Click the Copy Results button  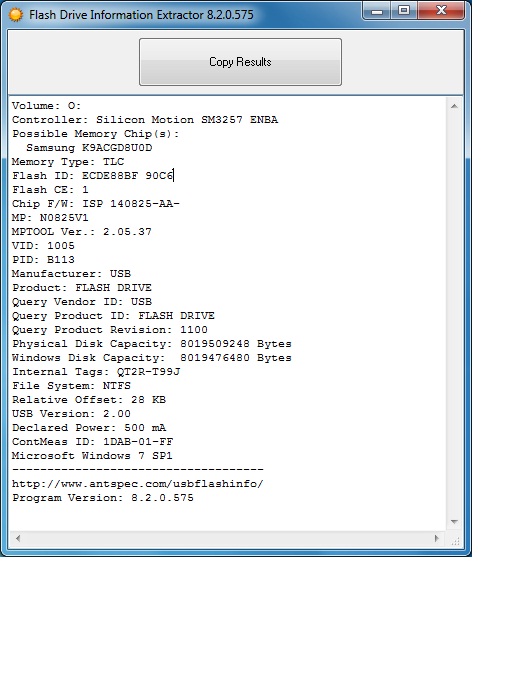240,62
